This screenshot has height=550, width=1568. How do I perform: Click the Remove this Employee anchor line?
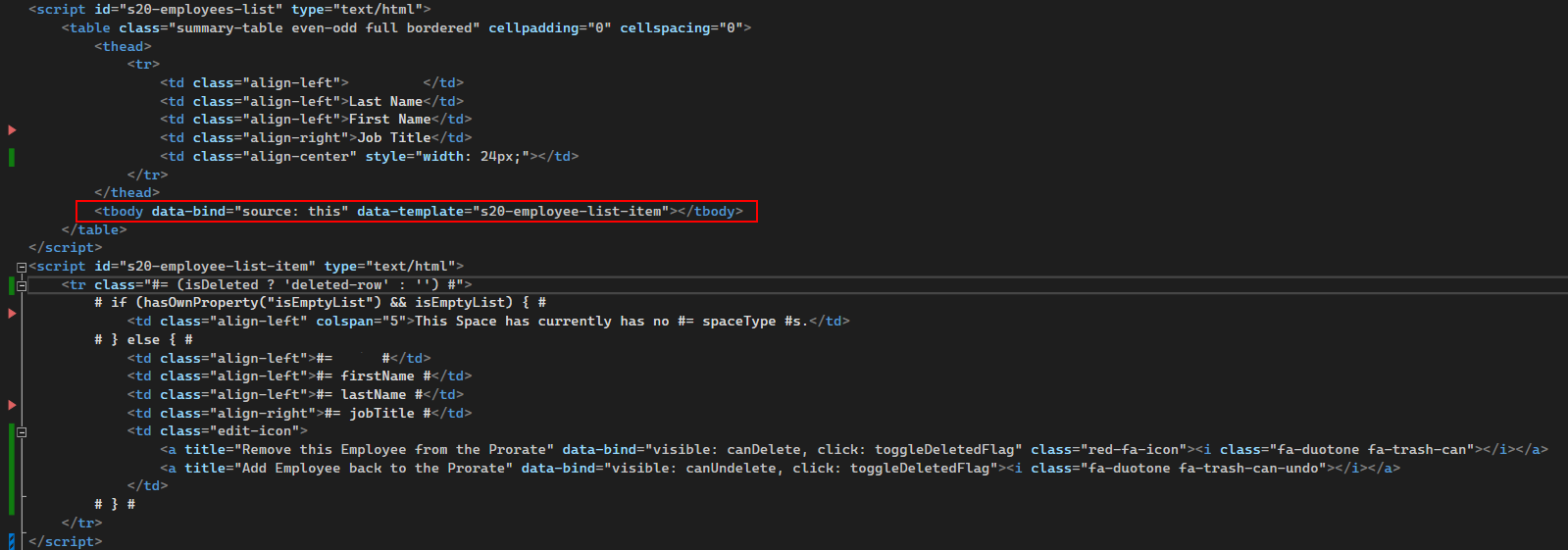[854, 450]
